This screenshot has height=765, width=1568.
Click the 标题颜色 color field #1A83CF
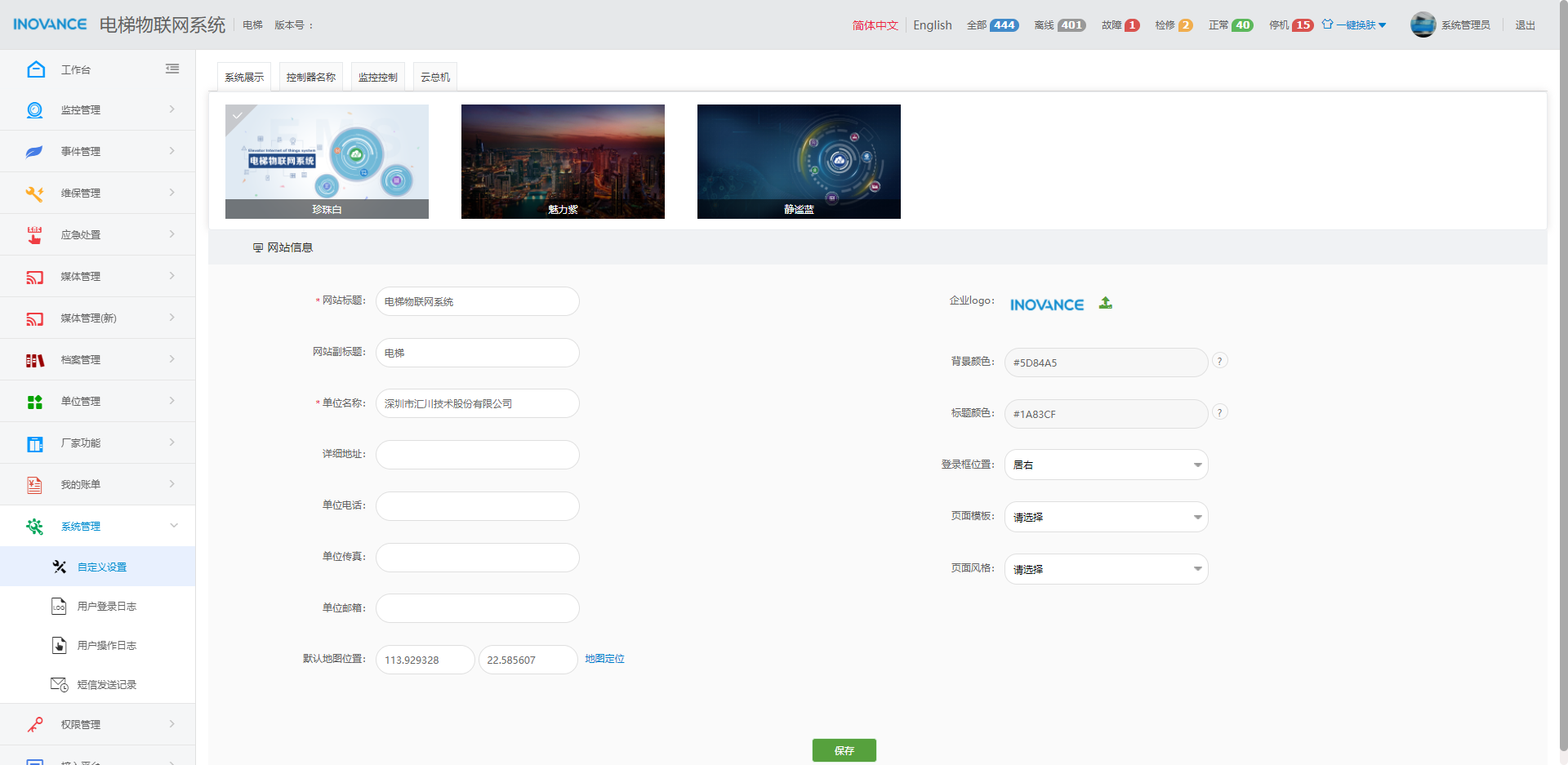[x=1106, y=414]
